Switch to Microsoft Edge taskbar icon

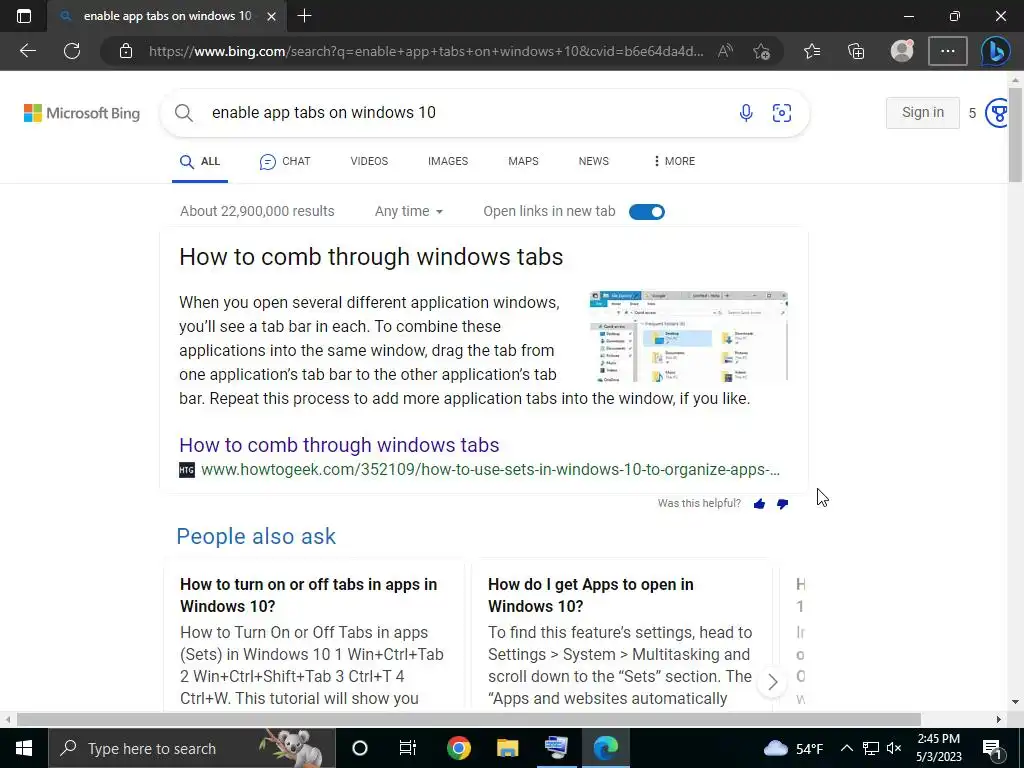[x=605, y=748]
